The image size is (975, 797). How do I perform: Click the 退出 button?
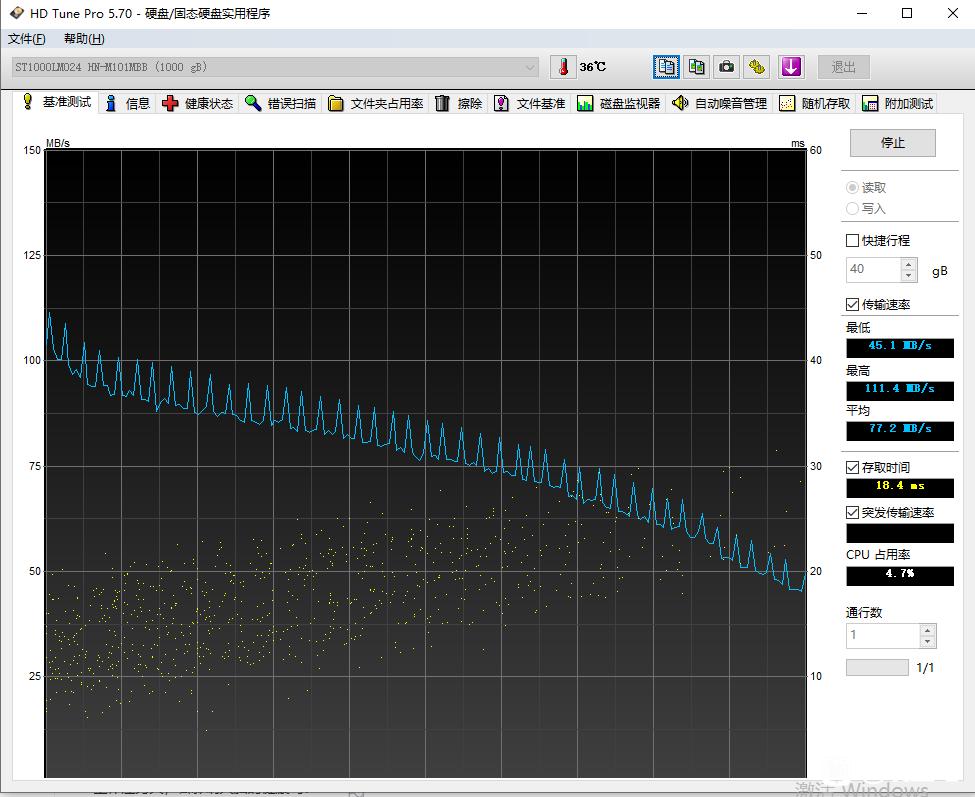click(x=843, y=67)
